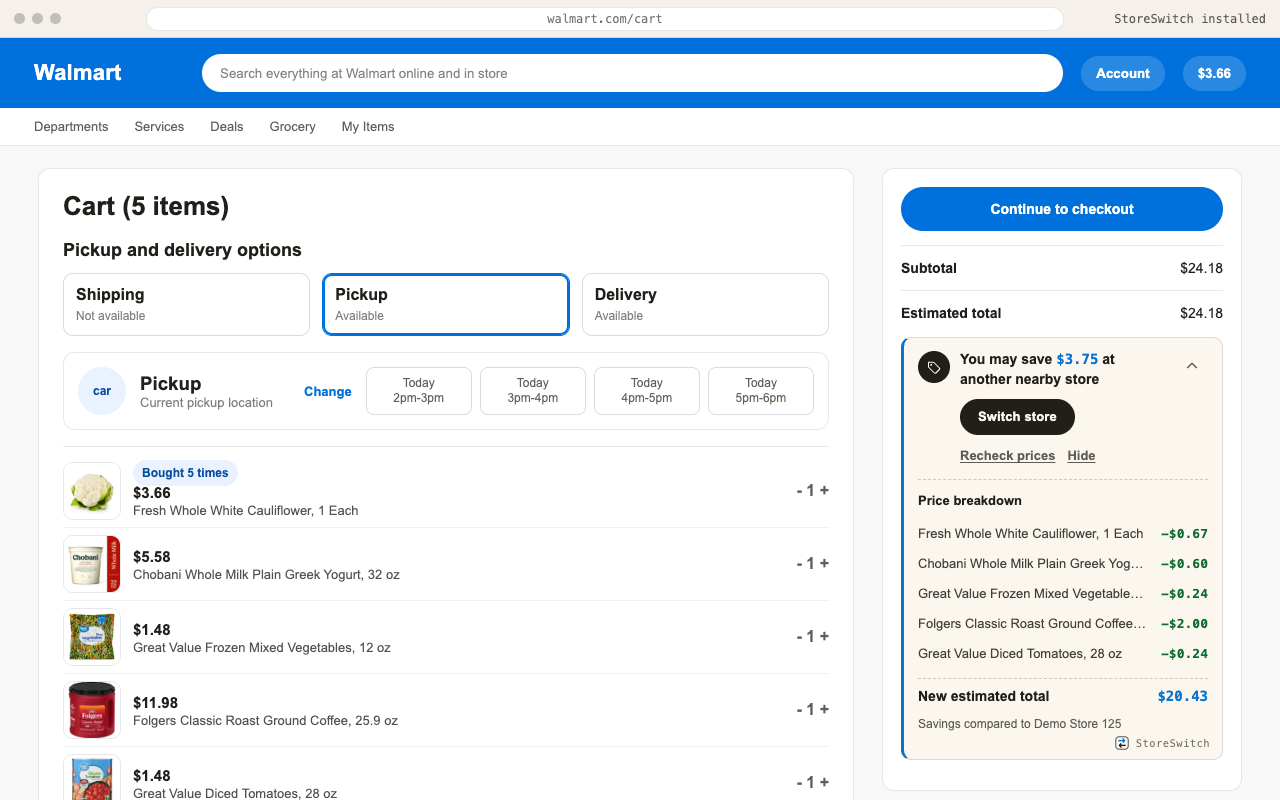Image resolution: width=1280 pixels, height=800 pixels.
Task: Open the frozen mixed vegetables thumbnail
Action: (x=92, y=637)
